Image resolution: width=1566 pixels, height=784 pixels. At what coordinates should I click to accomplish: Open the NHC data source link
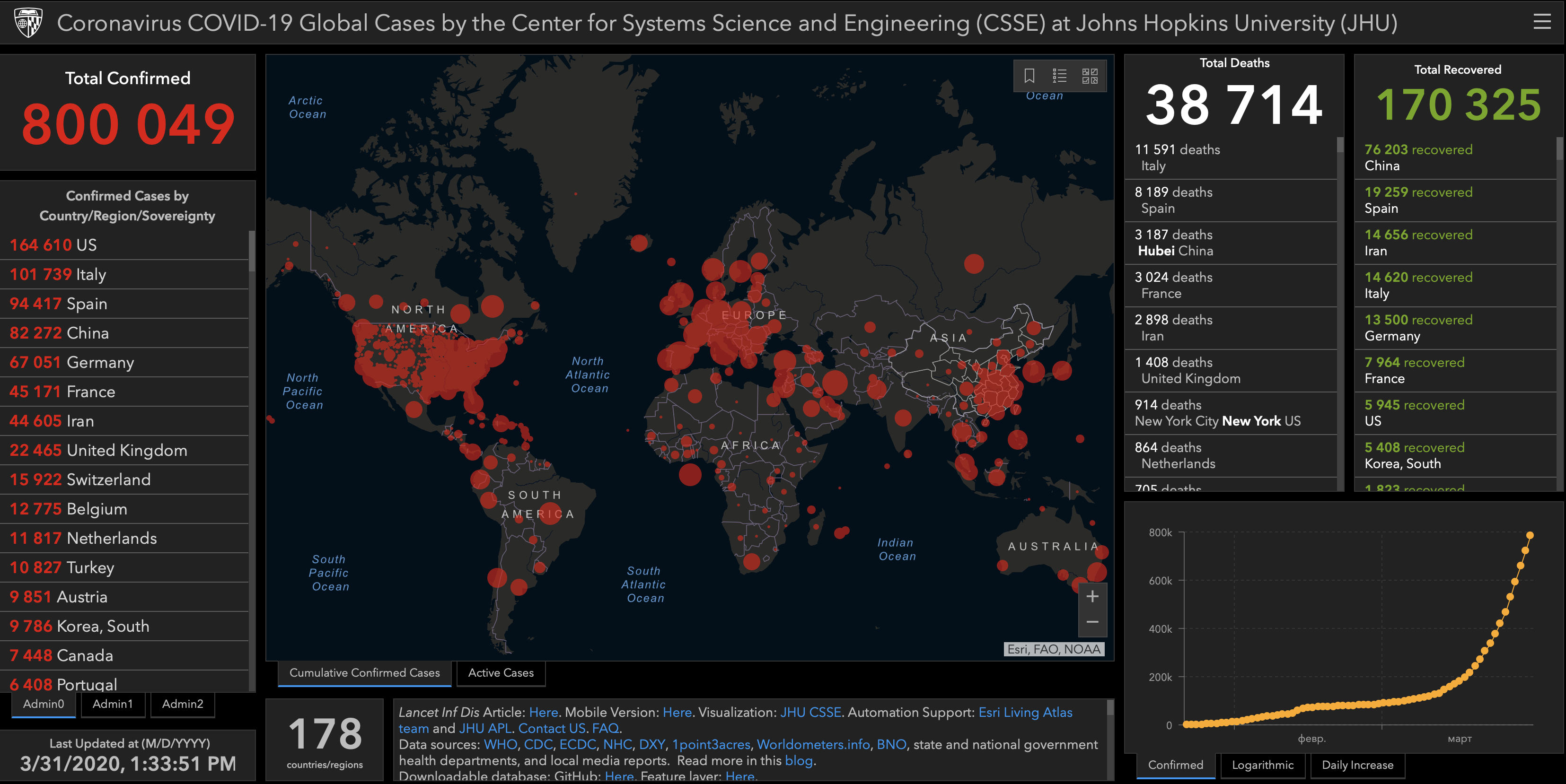pos(617,744)
